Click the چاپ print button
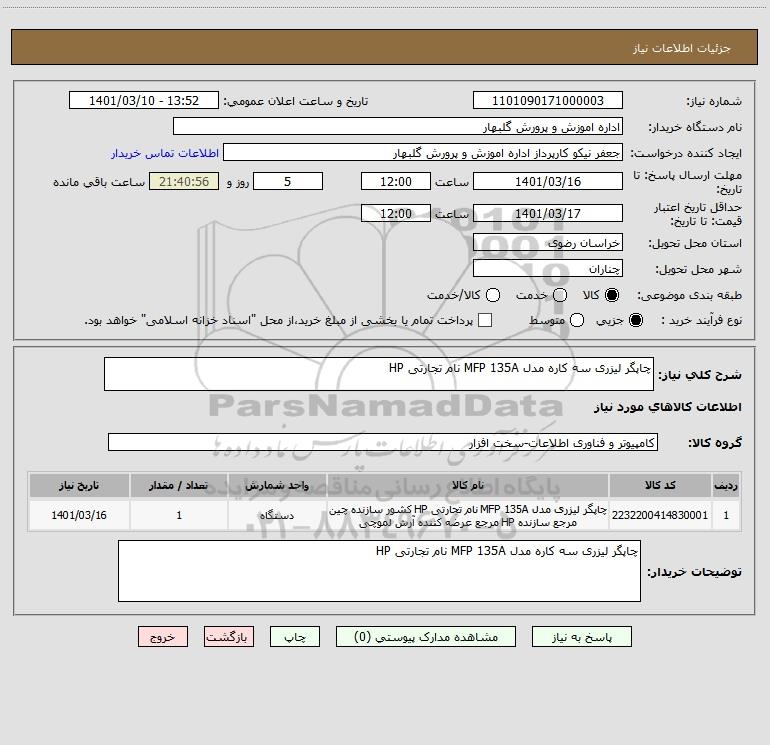The width and height of the screenshot is (770, 745). [x=295, y=636]
